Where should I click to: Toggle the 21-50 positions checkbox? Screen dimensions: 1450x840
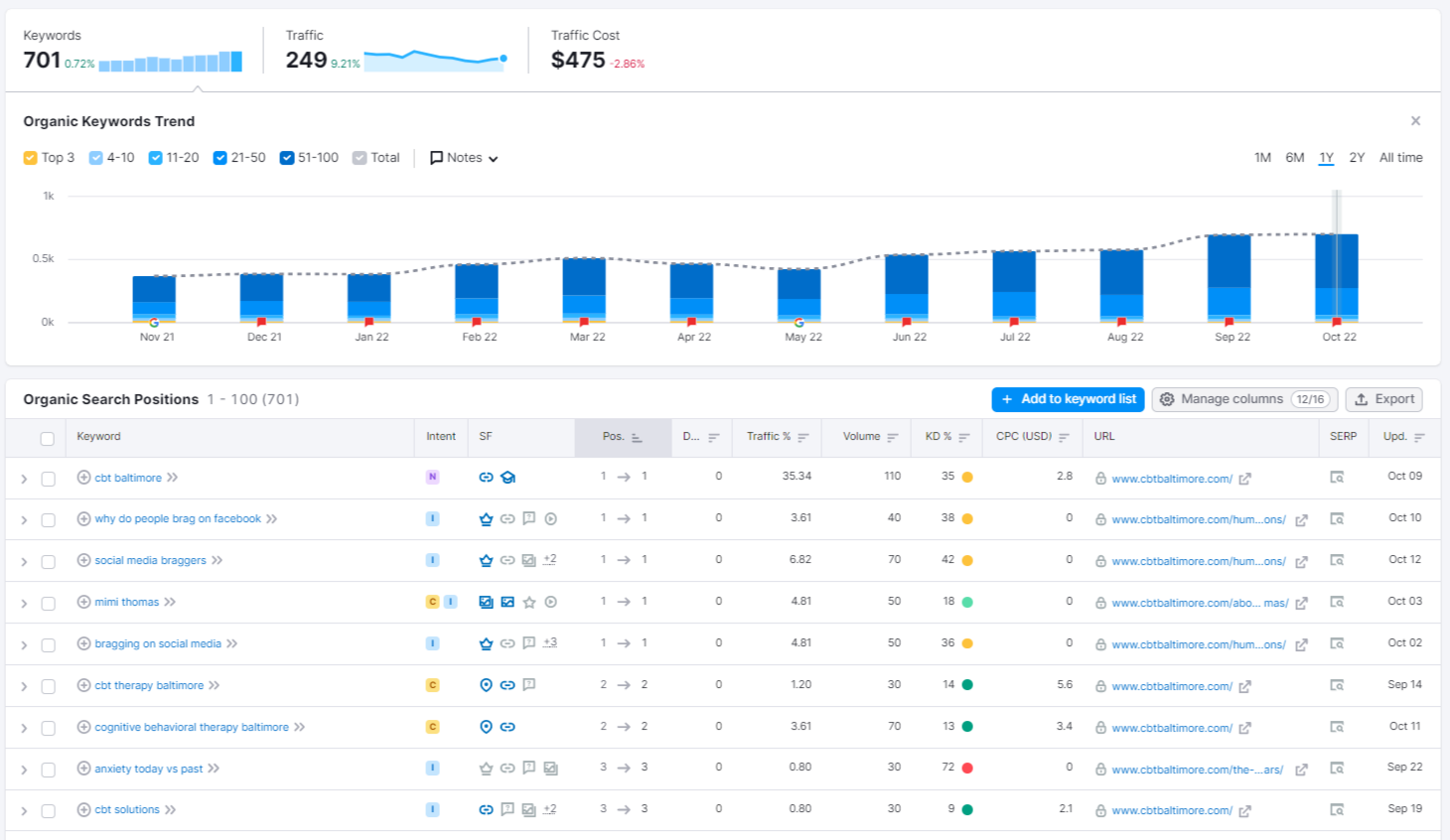[220, 158]
